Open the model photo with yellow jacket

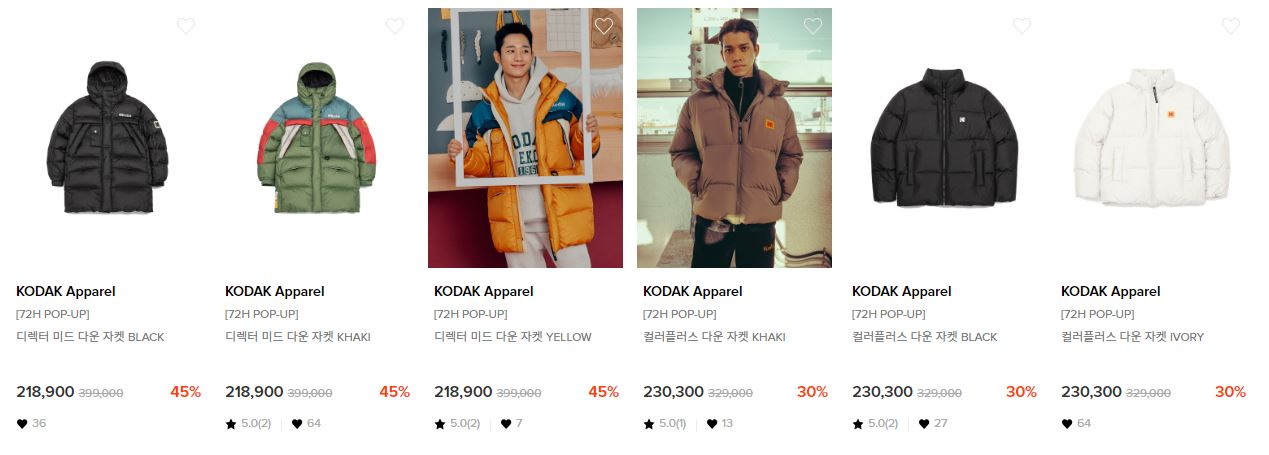coord(525,138)
